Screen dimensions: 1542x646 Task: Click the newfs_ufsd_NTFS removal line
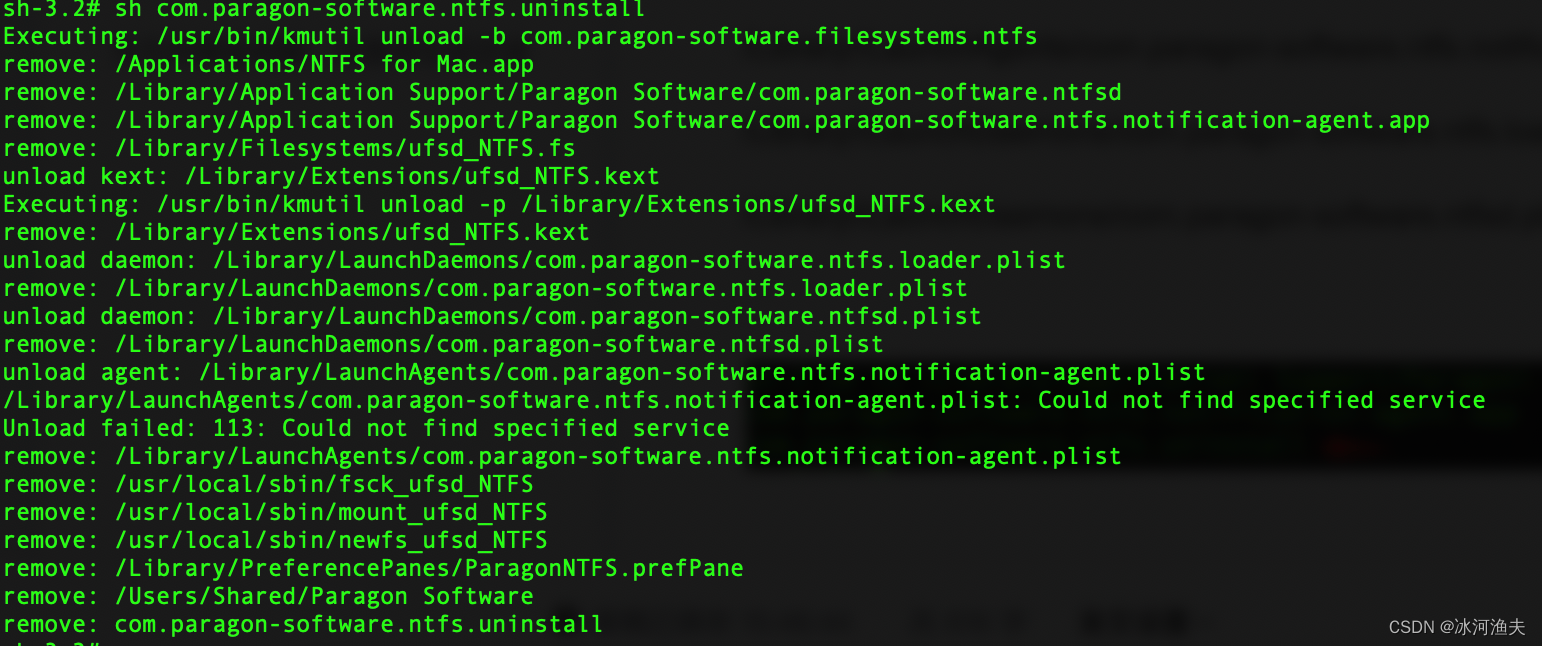pyautogui.click(x=274, y=541)
